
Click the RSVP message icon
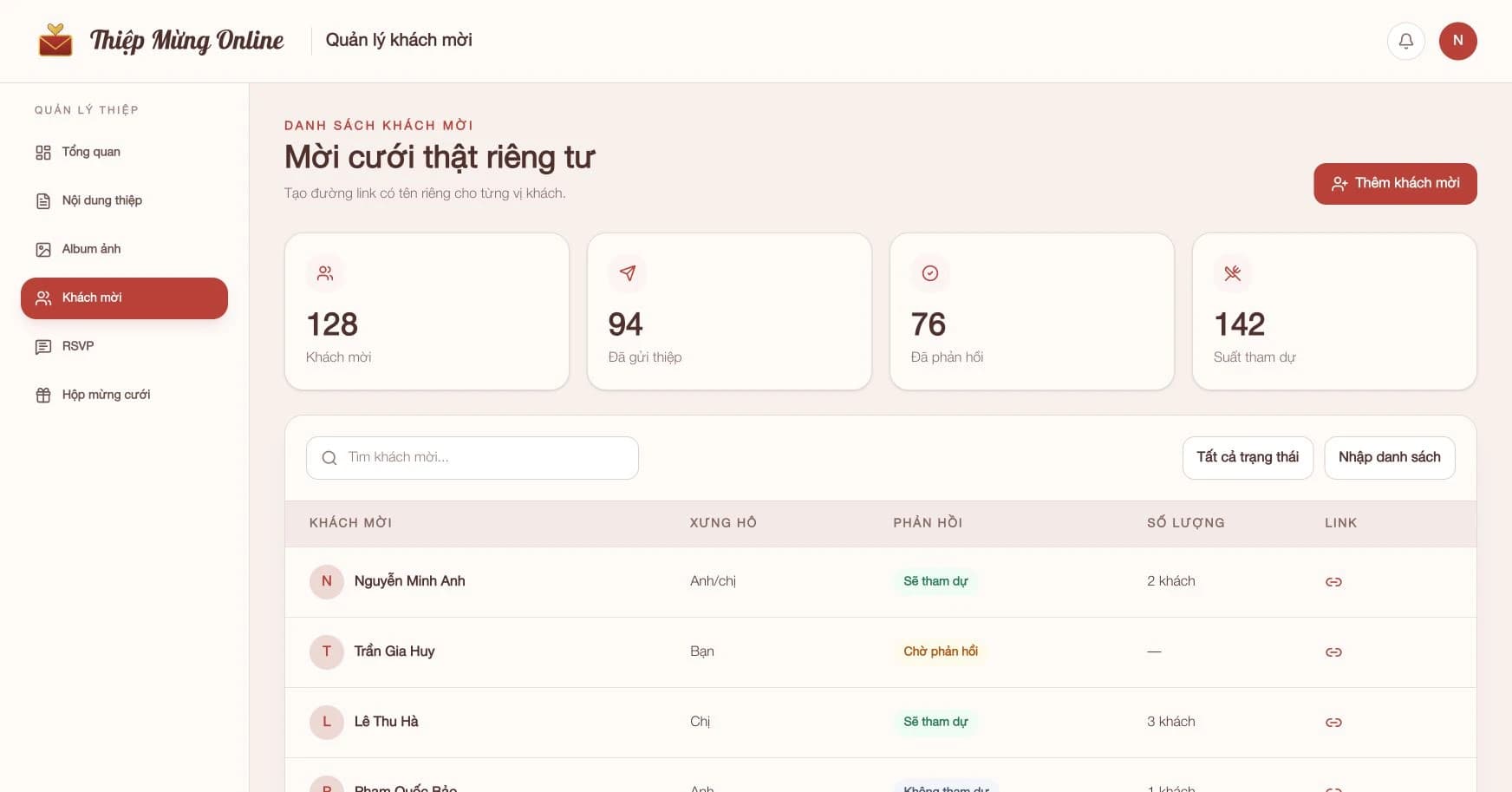(x=43, y=347)
